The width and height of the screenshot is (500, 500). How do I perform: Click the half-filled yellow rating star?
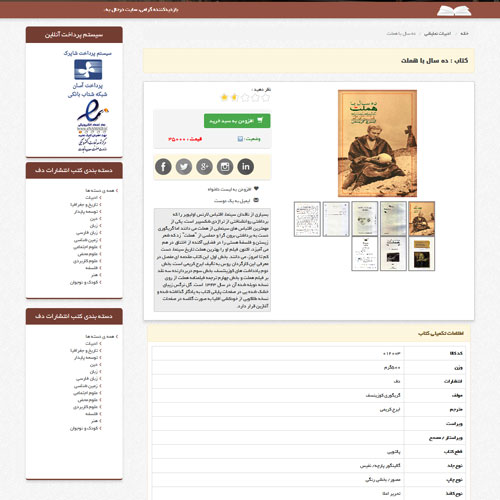pyautogui.click(x=234, y=97)
